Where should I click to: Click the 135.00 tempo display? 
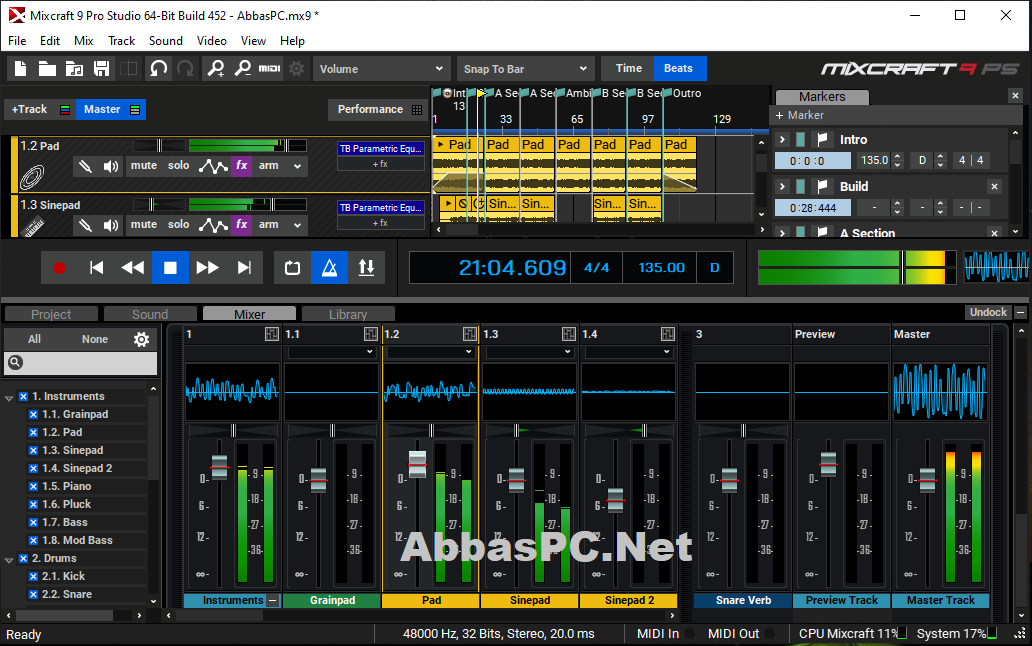tap(661, 268)
